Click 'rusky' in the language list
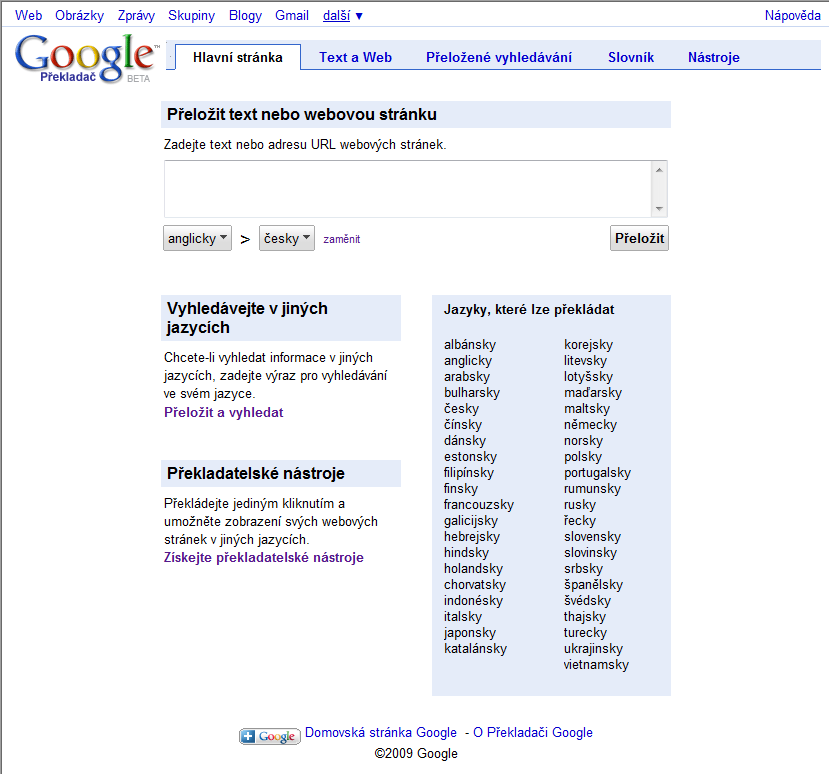829x774 pixels. (x=579, y=504)
